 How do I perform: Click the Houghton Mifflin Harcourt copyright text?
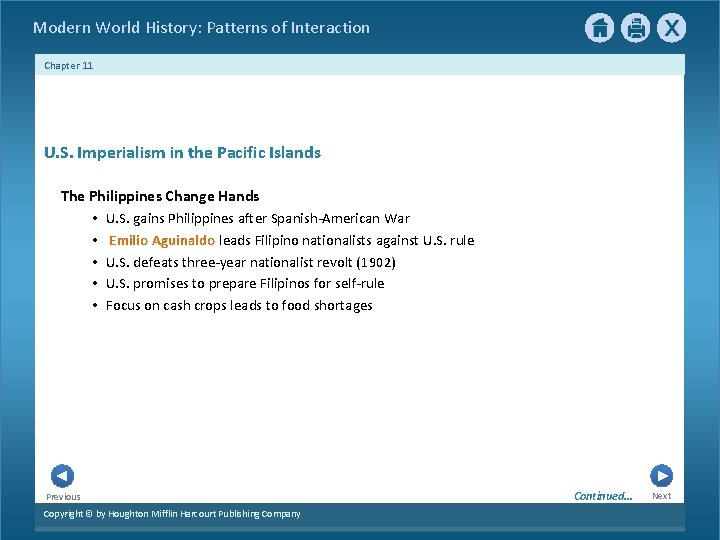coord(172,514)
